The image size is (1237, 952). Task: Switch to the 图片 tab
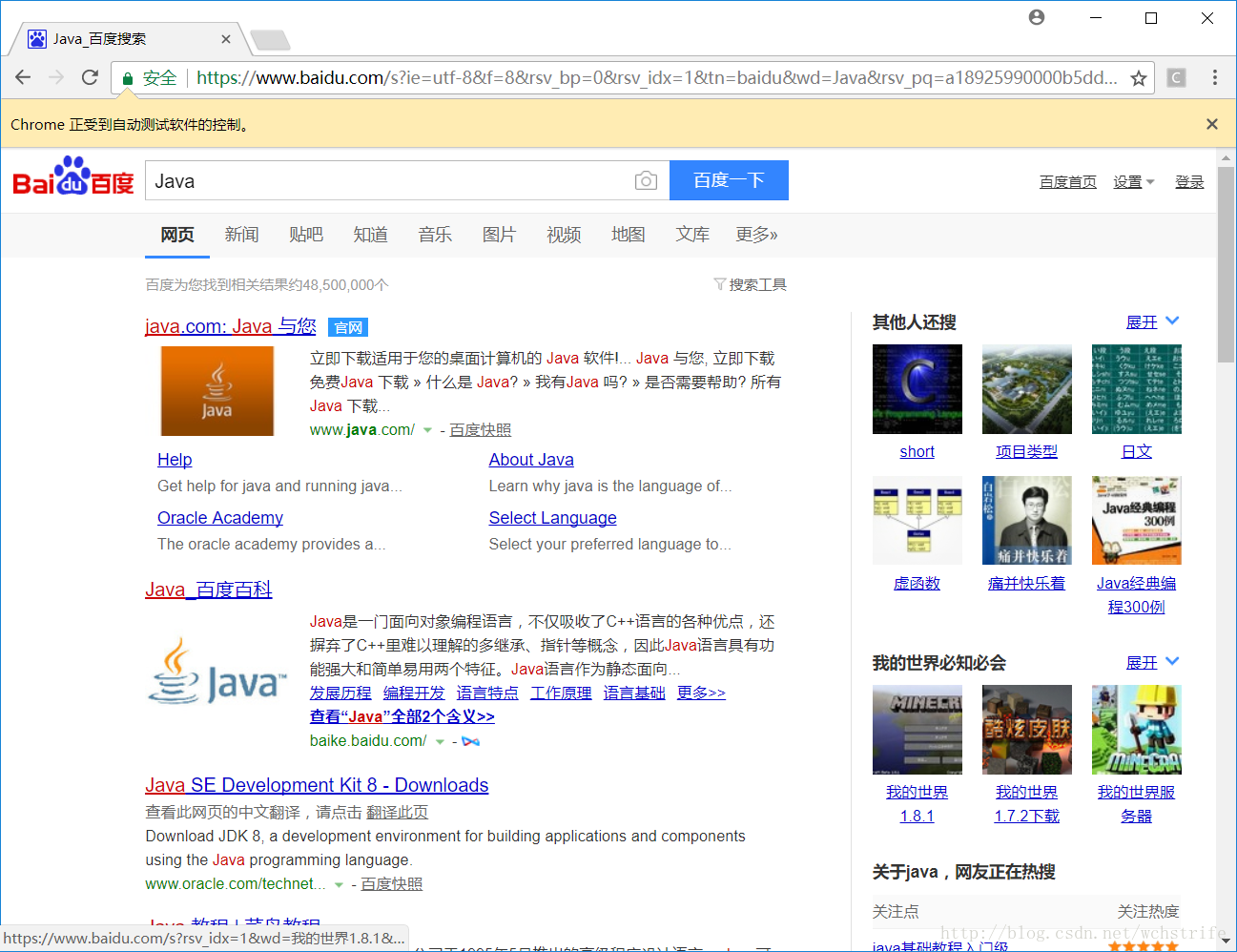[499, 235]
